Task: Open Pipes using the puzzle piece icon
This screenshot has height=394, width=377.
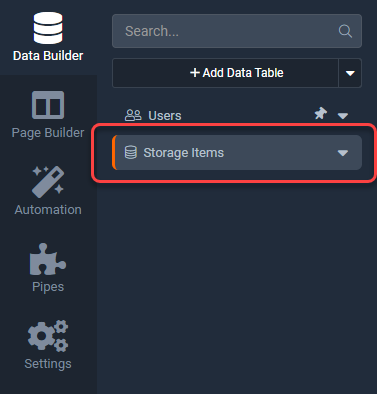Action: click(x=48, y=259)
